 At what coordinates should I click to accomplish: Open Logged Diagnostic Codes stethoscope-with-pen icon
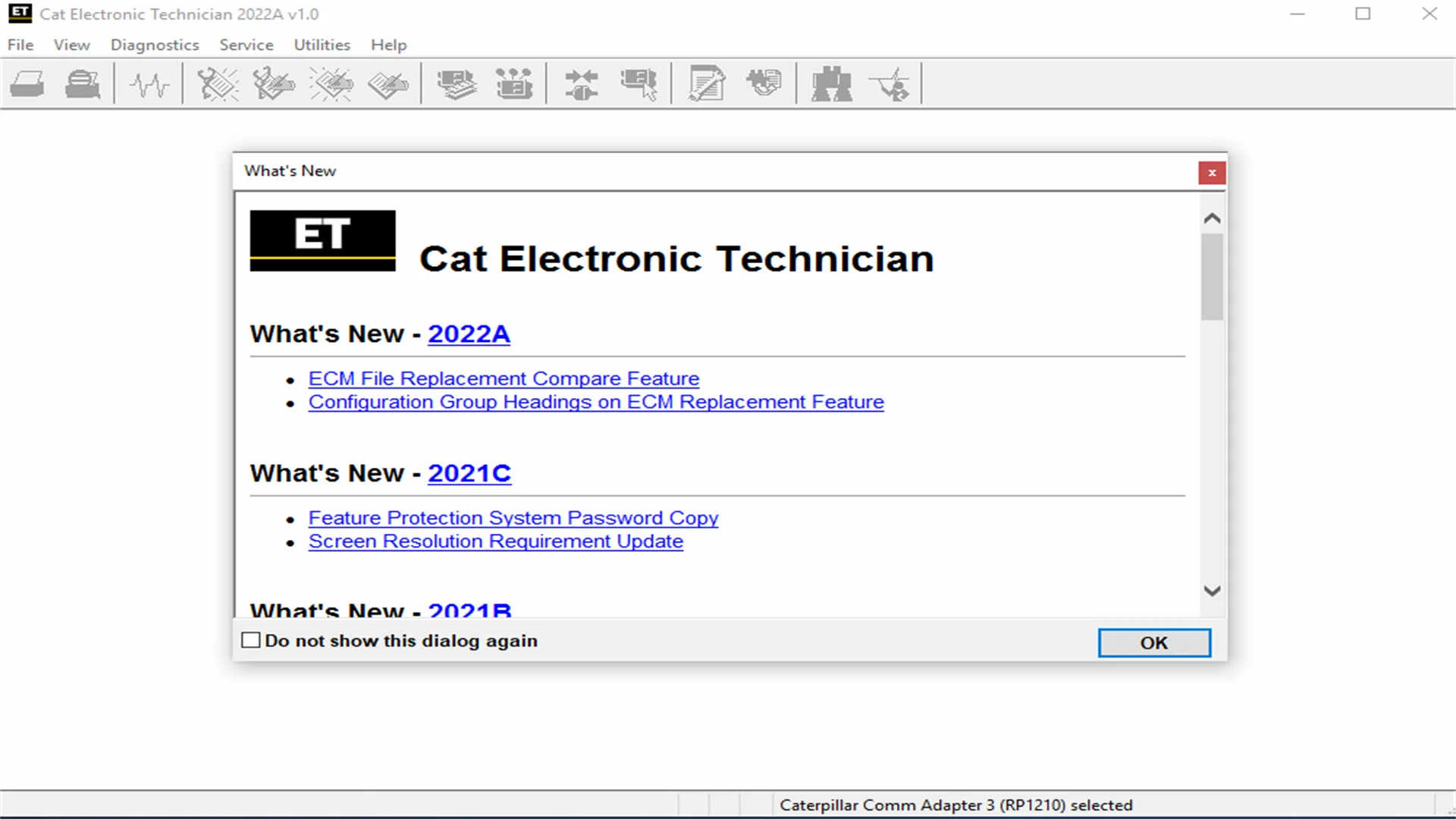[274, 84]
